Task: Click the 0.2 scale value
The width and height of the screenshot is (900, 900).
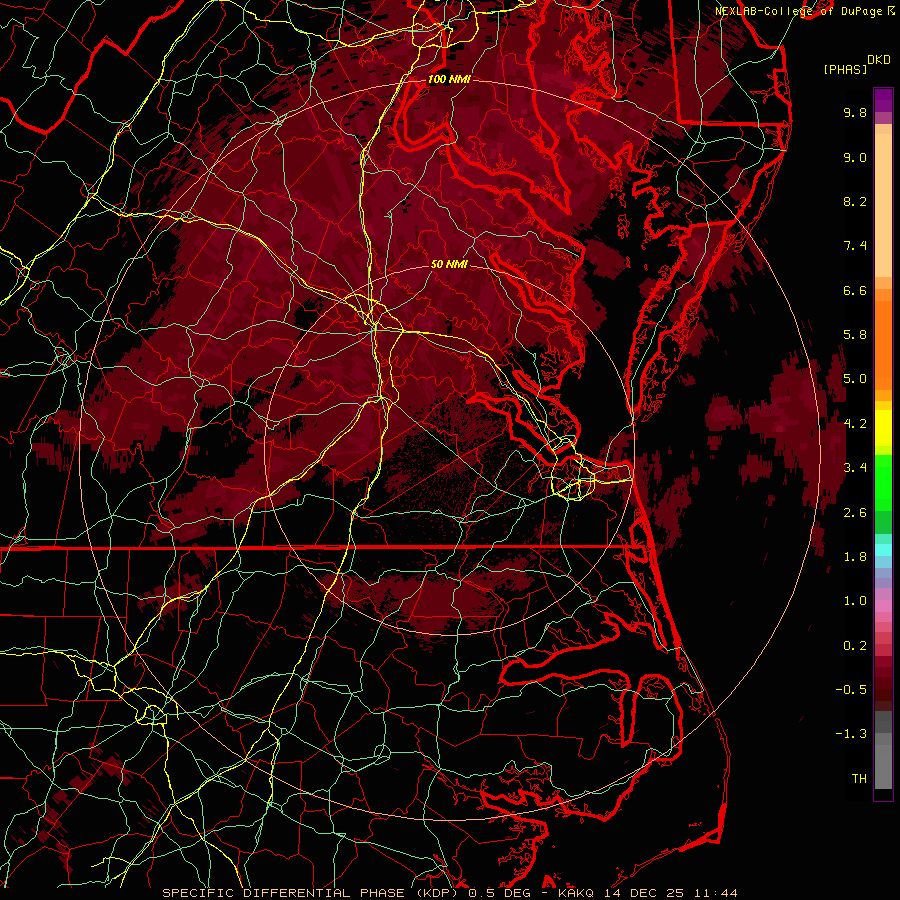Action: 855,646
